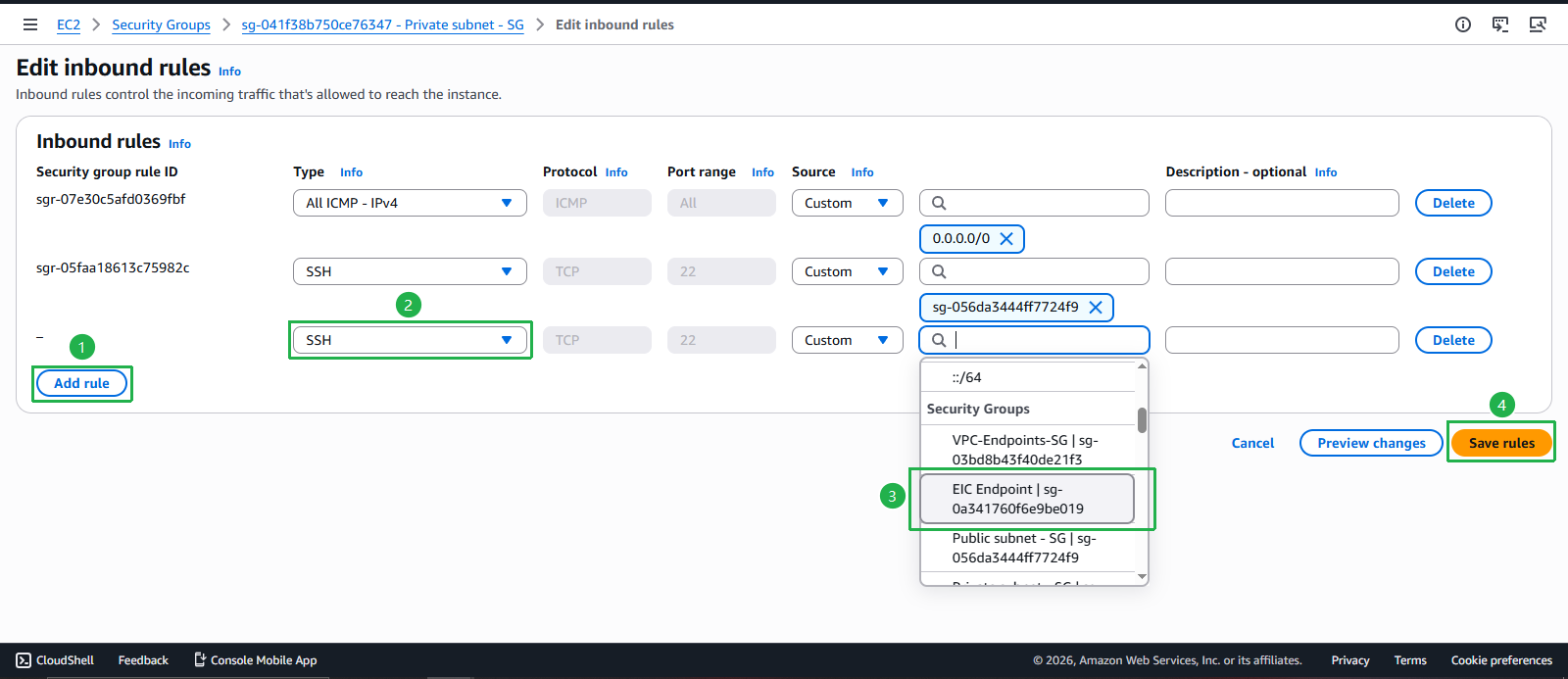Image resolution: width=1568 pixels, height=679 pixels.
Task: Focus source search field for ICMP rule
Action: click(1034, 203)
